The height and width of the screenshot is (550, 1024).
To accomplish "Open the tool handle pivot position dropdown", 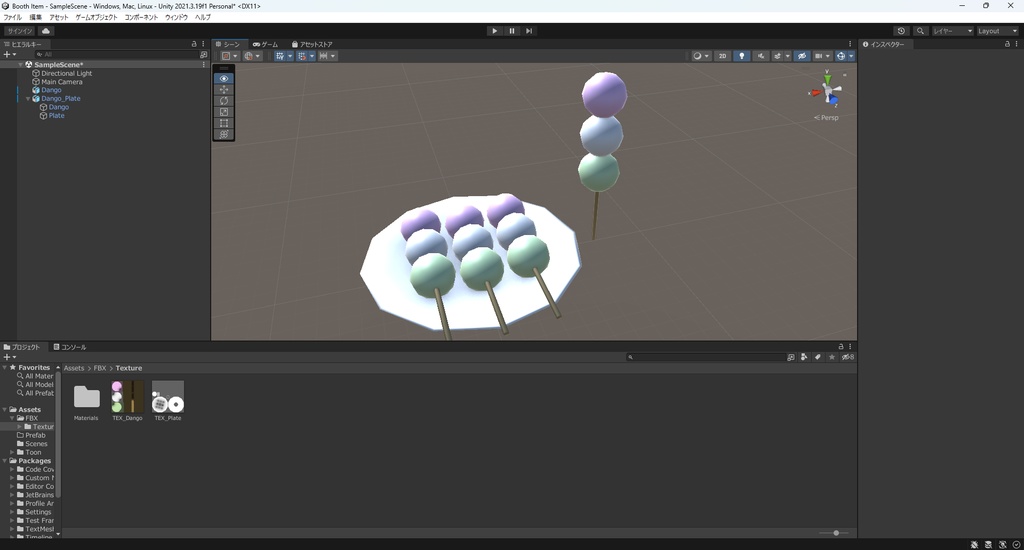I will coord(229,56).
